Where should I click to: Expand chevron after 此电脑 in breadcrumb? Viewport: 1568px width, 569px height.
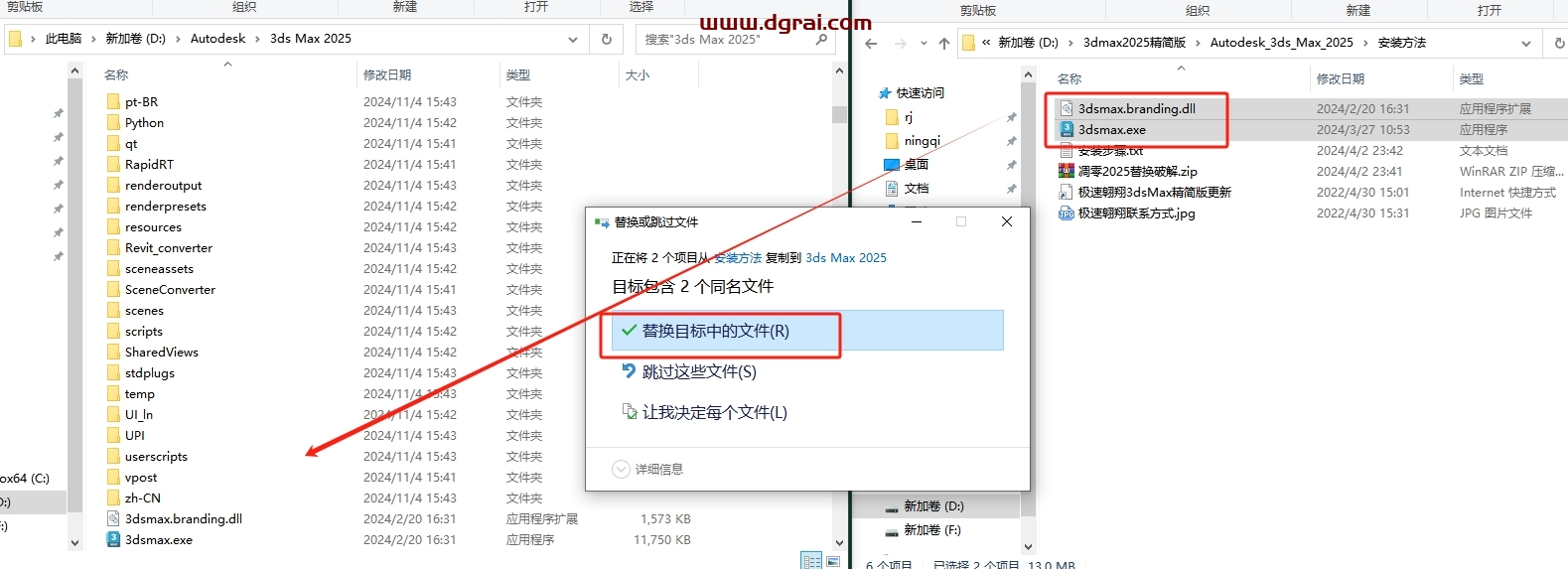point(94,39)
